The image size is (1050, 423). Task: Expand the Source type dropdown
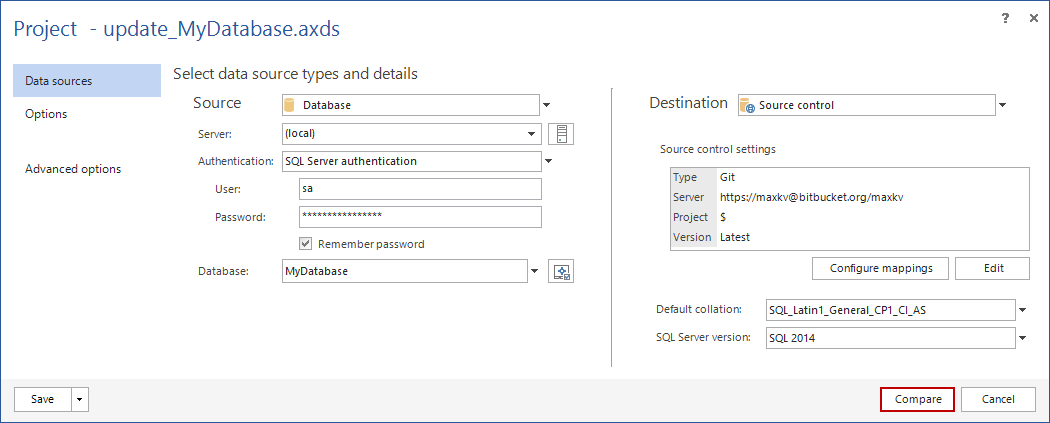click(x=547, y=105)
